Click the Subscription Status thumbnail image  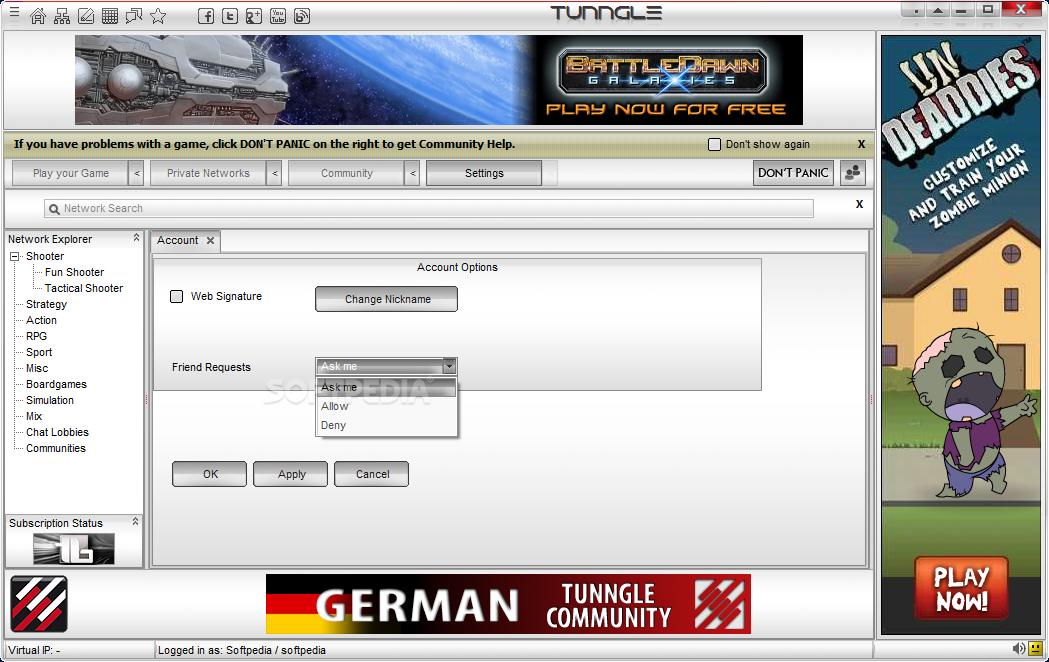(x=74, y=548)
